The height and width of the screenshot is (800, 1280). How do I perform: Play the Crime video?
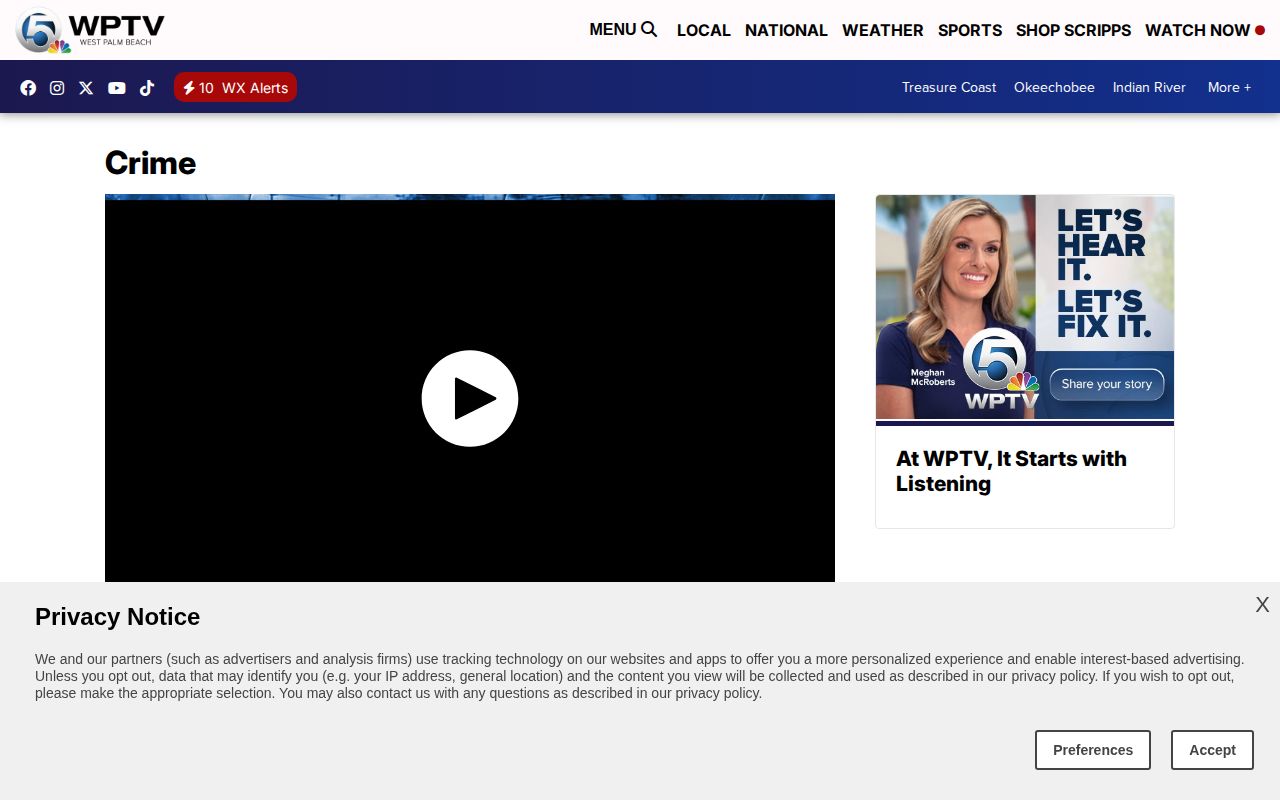pos(470,398)
